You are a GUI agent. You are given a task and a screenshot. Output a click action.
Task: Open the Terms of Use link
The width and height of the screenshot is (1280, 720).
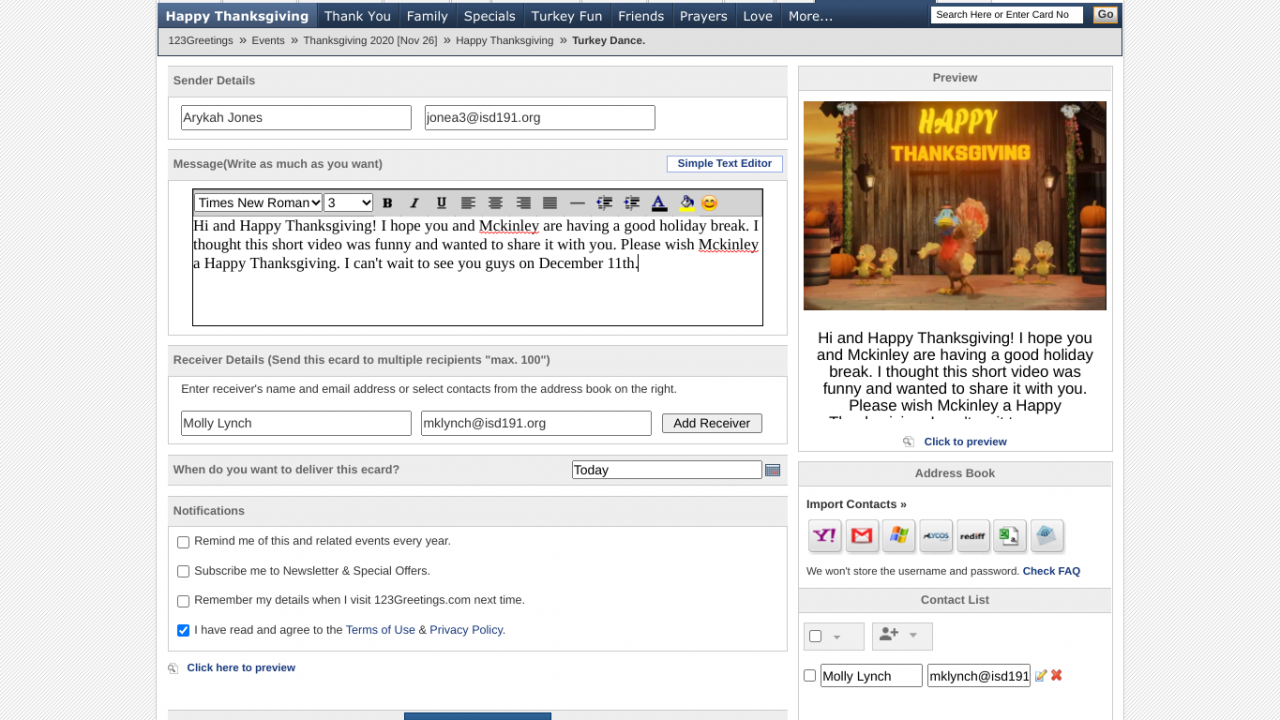(380, 630)
